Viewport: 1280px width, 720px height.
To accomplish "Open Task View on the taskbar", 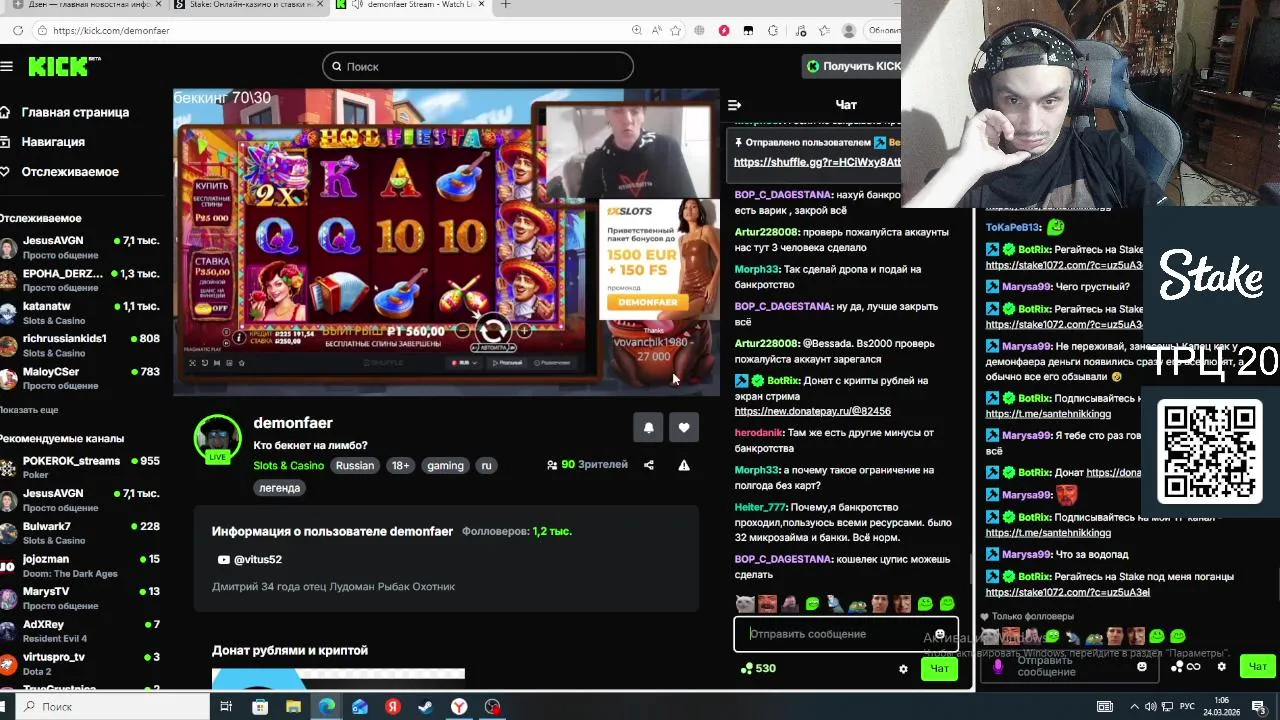I will point(226,707).
